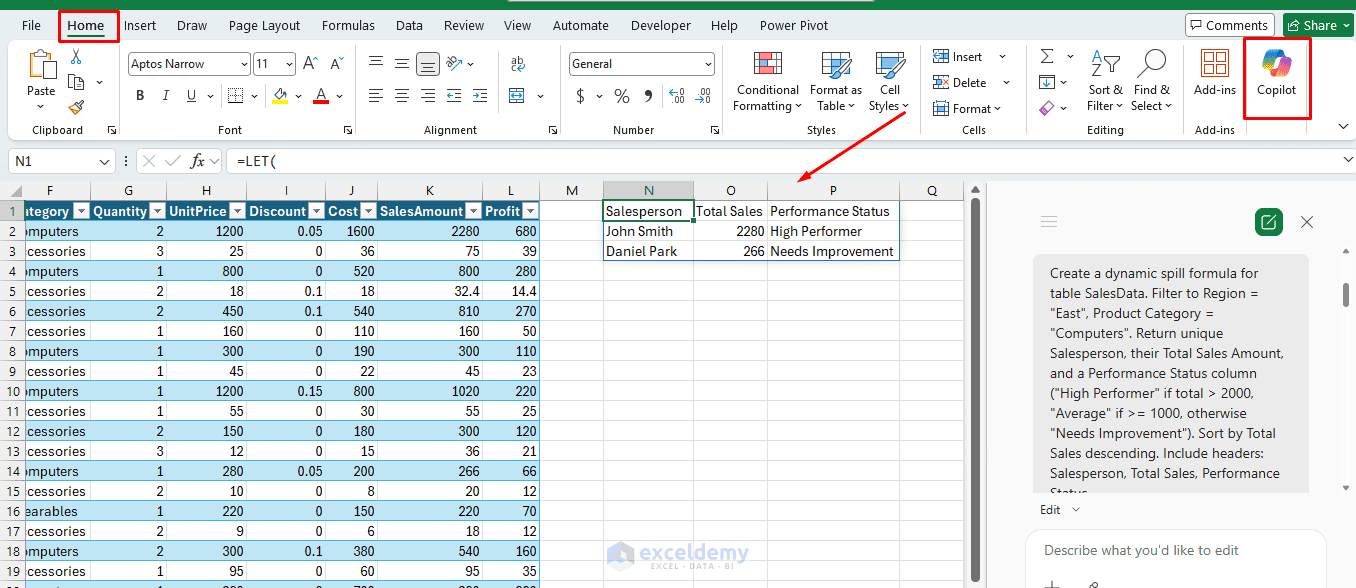Click Increase Indent icon

tap(480, 96)
